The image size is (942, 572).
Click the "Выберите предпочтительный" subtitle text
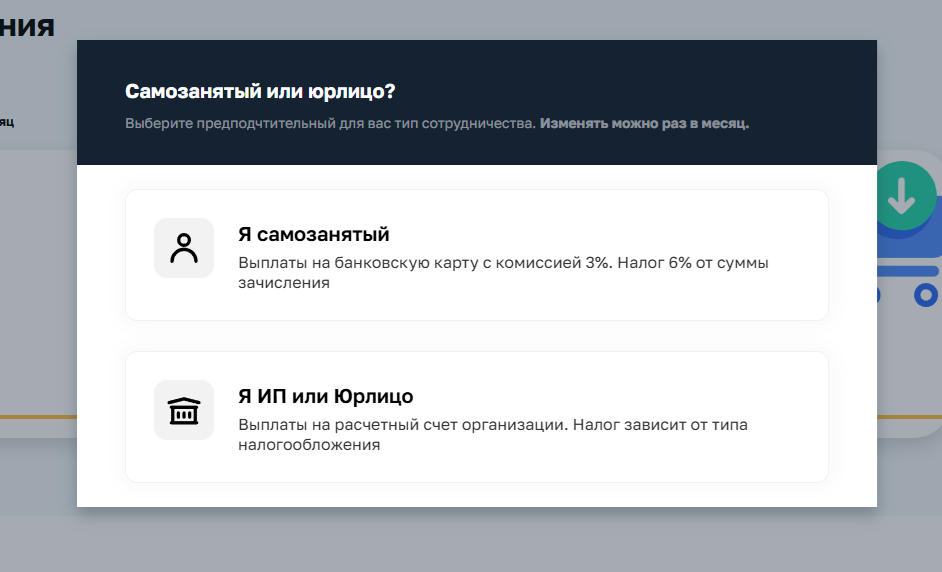(x=330, y=124)
